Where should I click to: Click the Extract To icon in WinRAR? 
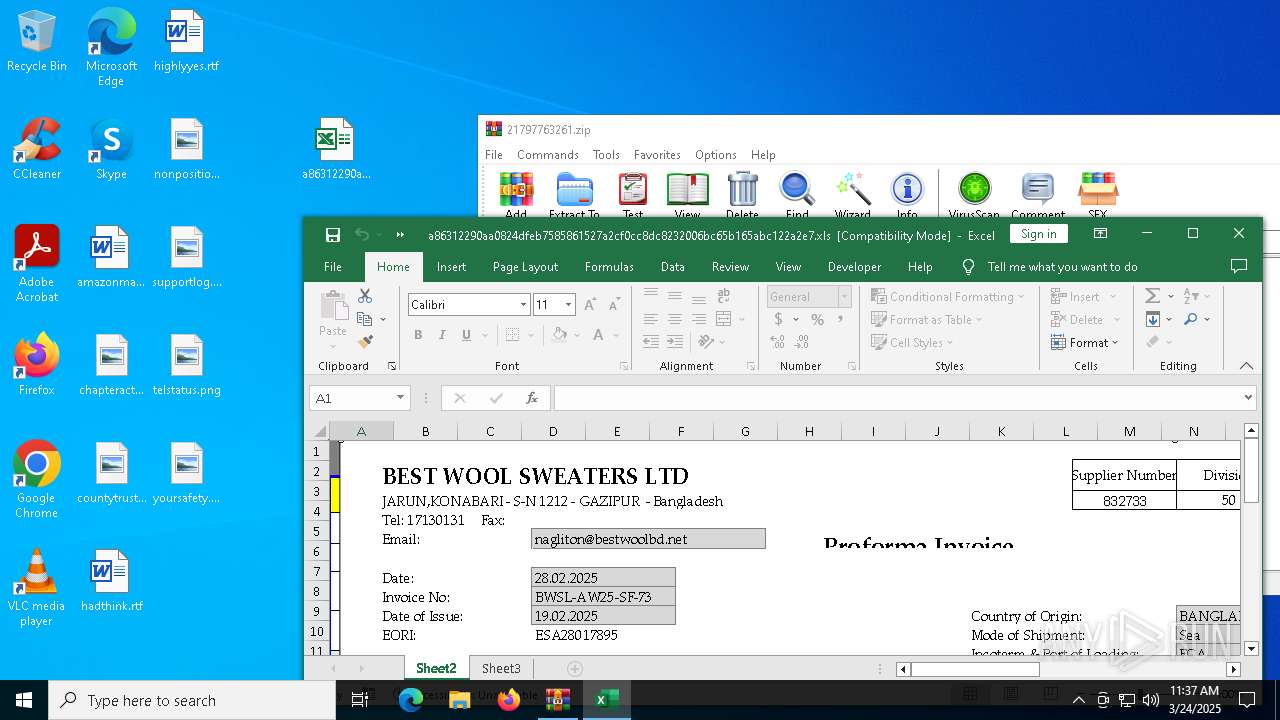pyautogui.click(x=574, y=195)
